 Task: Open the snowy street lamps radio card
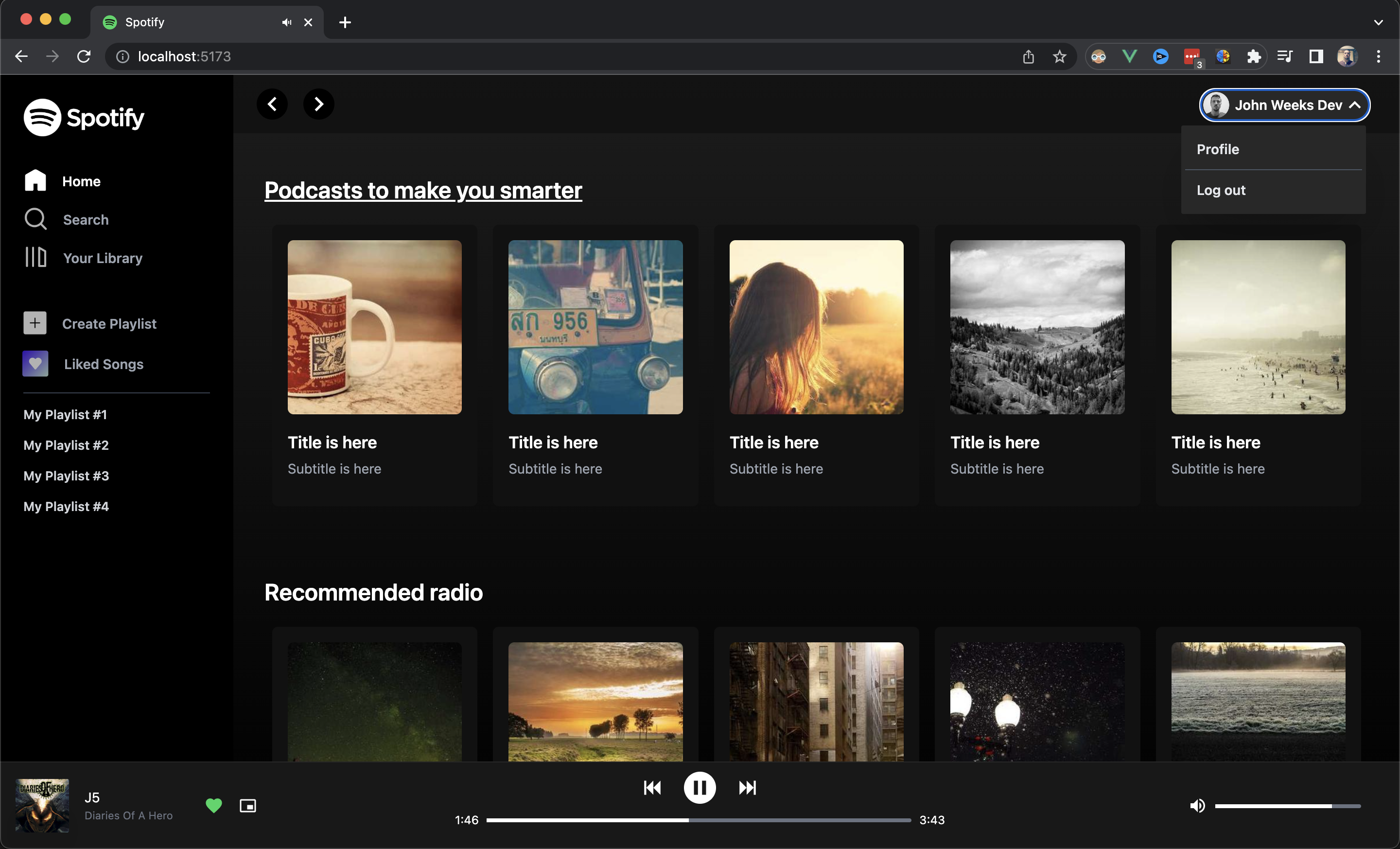coord(1037,694)
